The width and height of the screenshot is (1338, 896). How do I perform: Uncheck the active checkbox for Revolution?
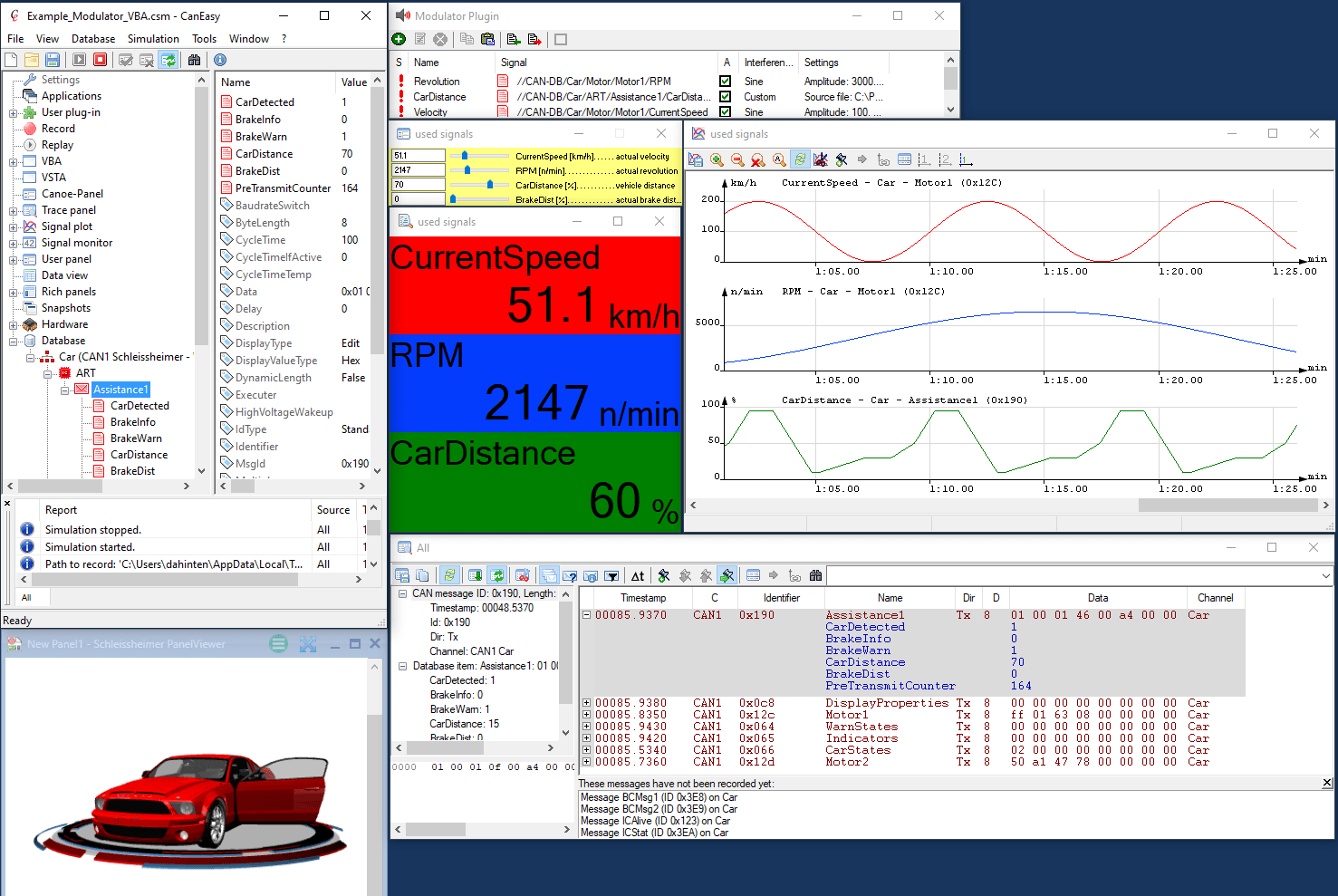coord(726,82)
